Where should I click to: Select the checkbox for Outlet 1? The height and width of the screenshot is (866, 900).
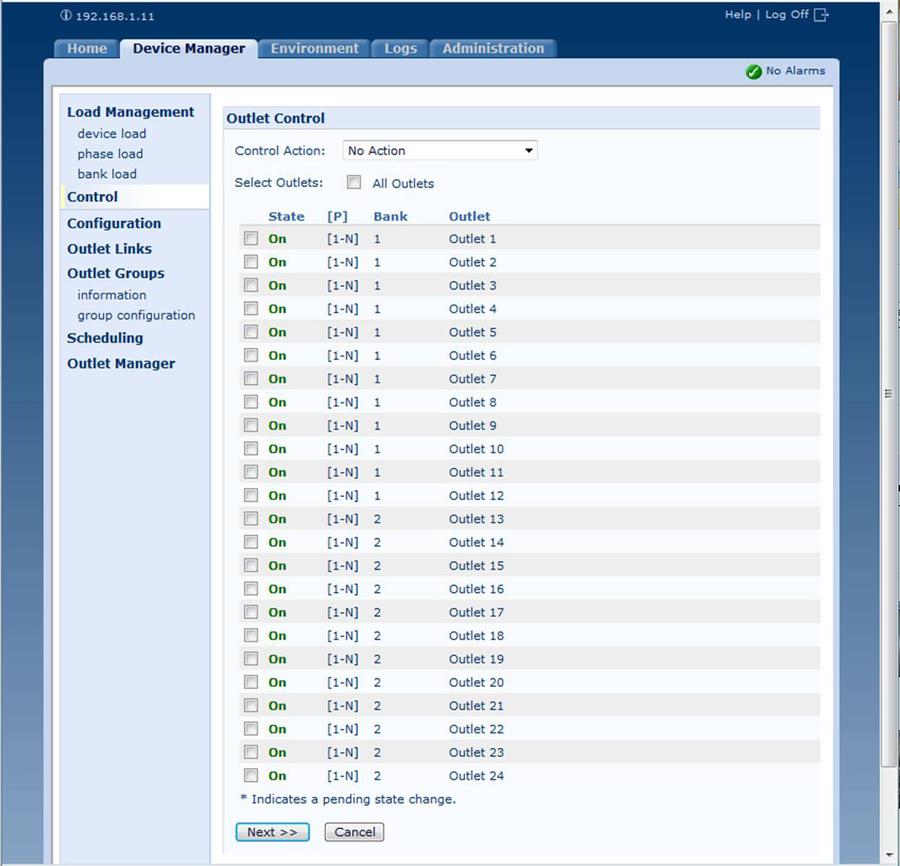point(251,239)
